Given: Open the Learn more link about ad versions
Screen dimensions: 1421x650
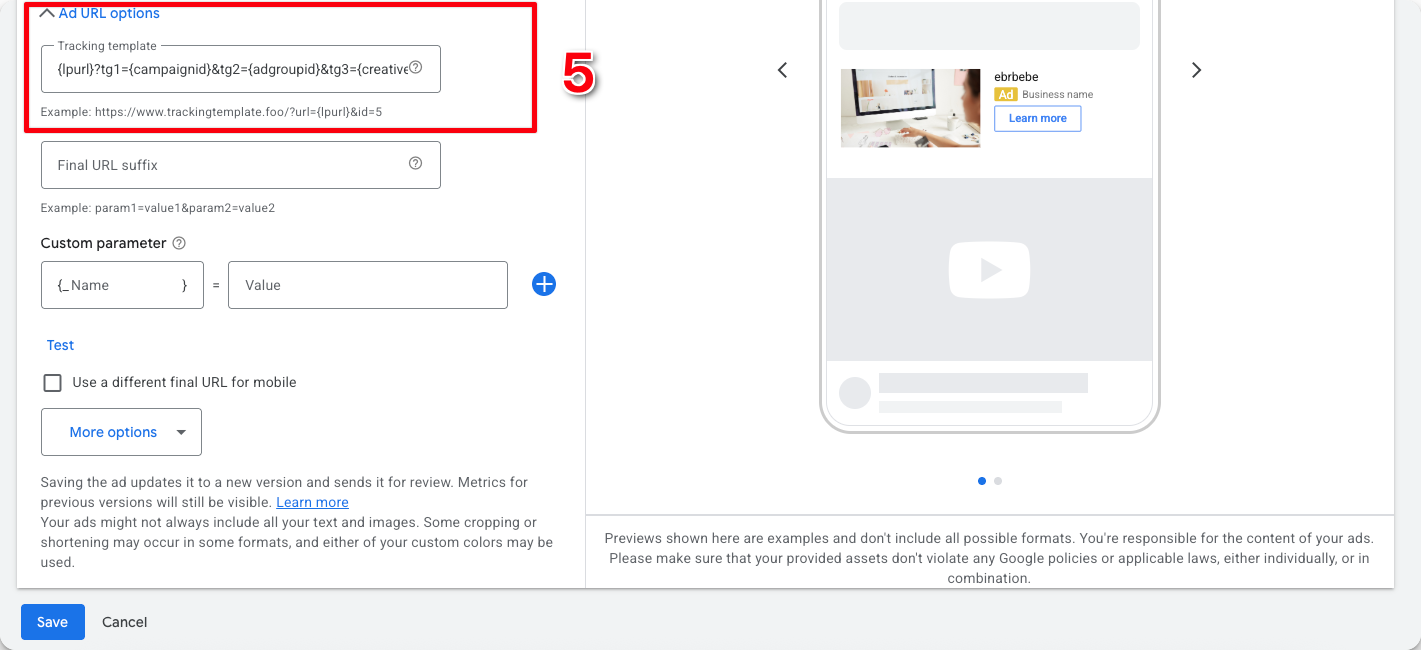Looking at the screenshot, I should tap(312, 502).
